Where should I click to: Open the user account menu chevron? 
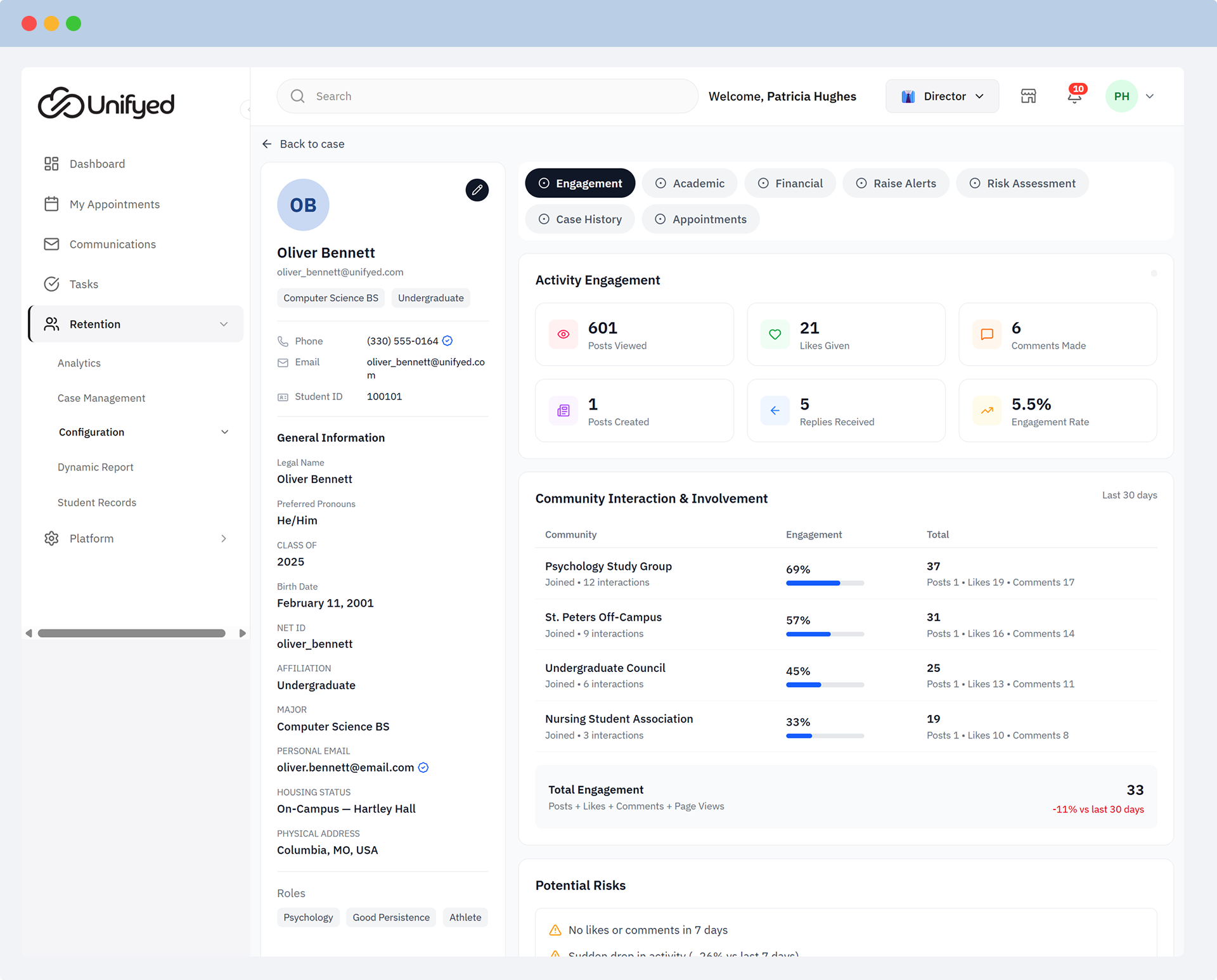[x=1150, y=96]
